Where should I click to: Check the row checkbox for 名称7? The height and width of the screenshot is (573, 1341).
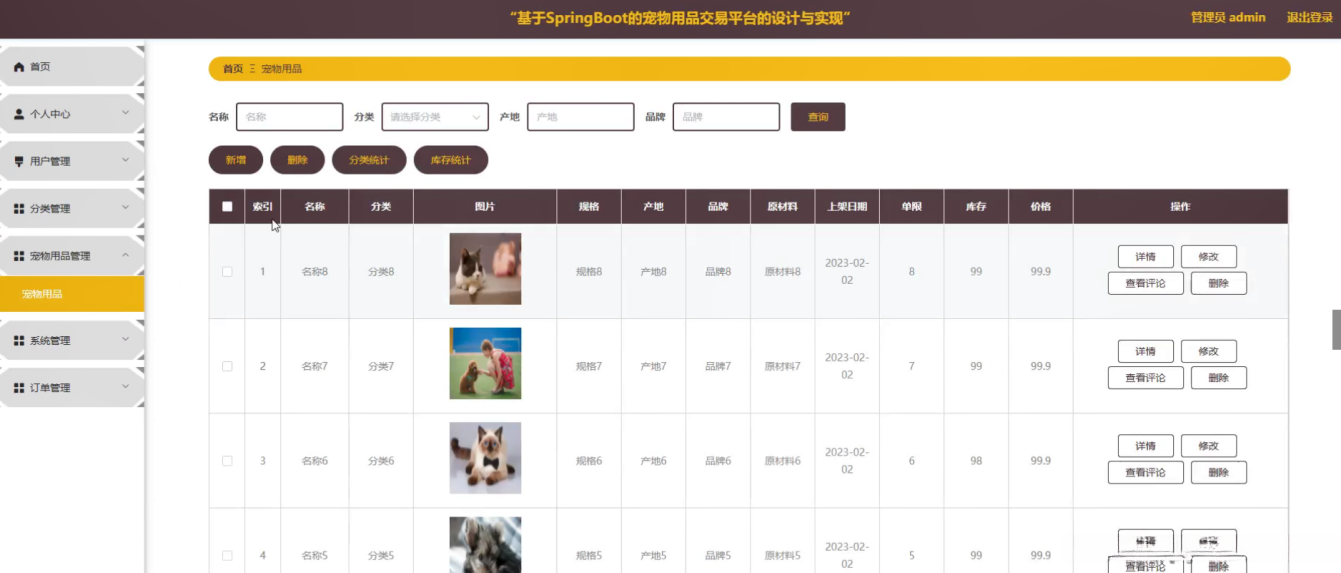click(227, 366)
